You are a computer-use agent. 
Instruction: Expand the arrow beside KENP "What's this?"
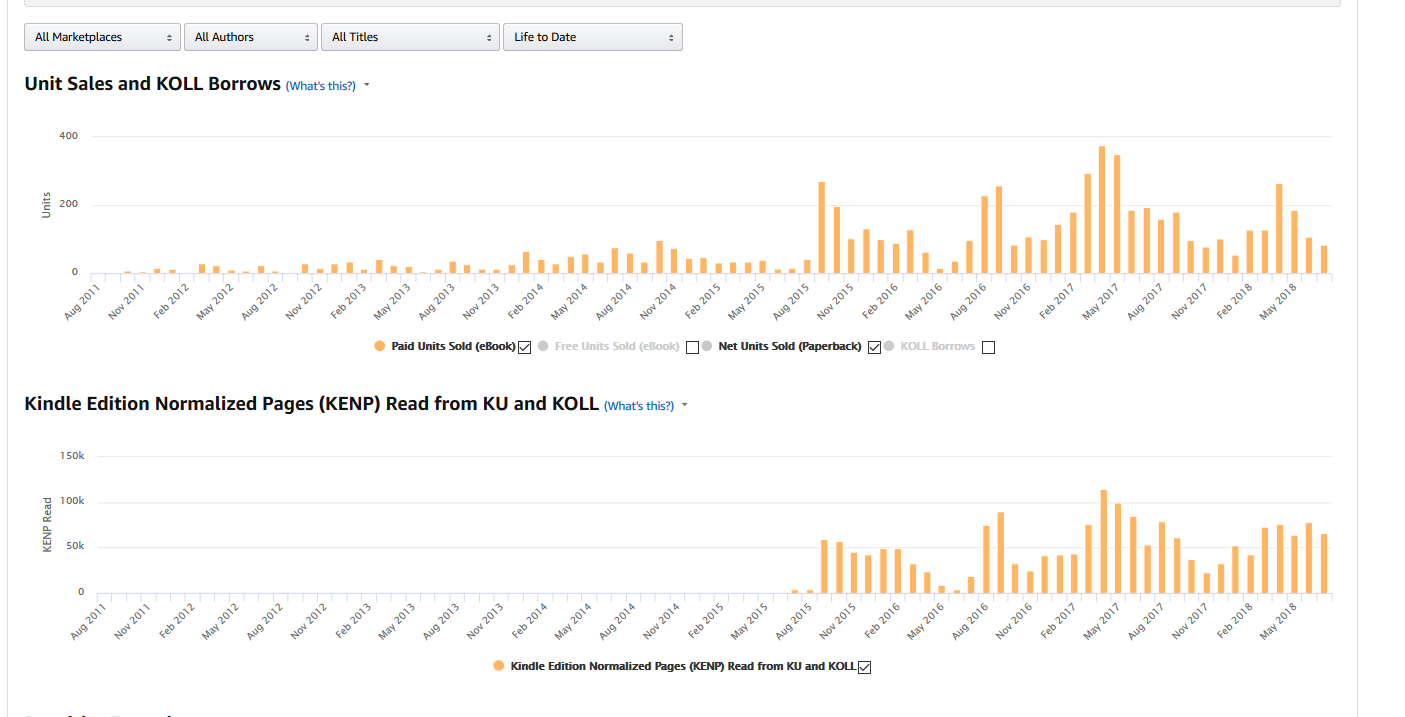coord(685,405)
